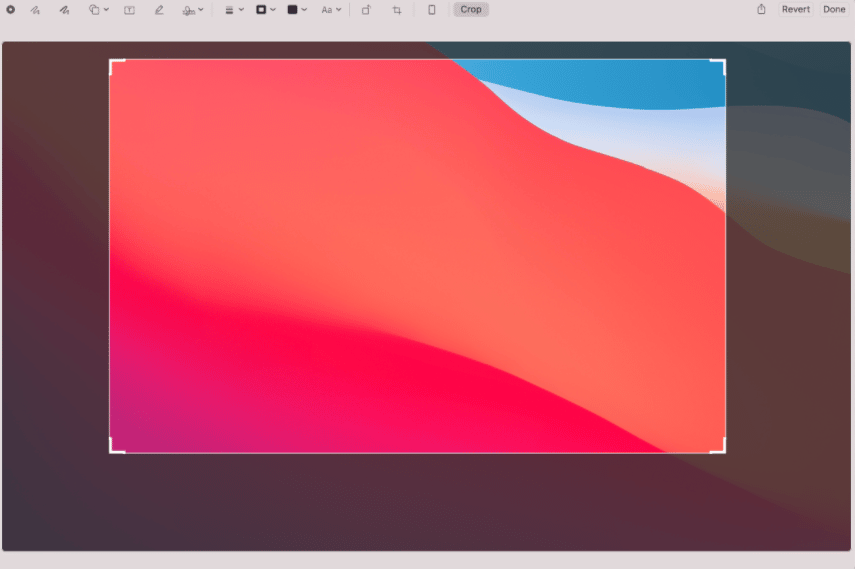
Task: Click the Crop button
Action: [x=471, y=9]
